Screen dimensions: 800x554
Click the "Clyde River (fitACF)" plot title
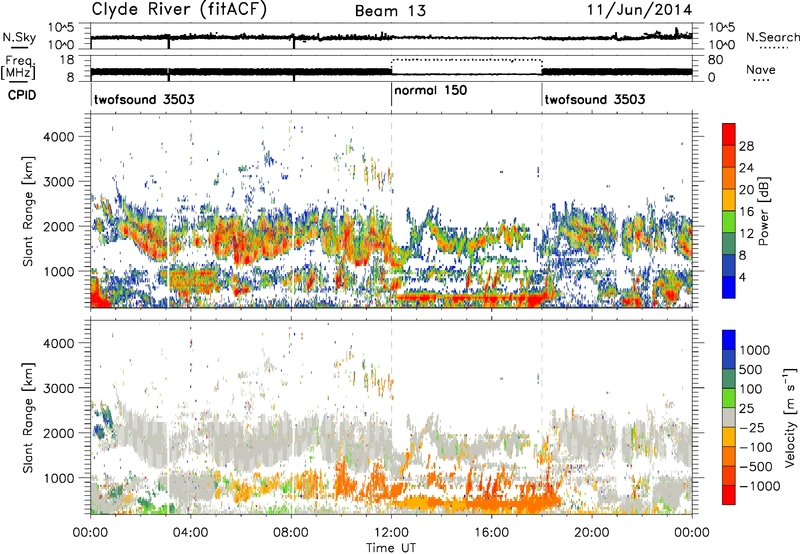179,9
